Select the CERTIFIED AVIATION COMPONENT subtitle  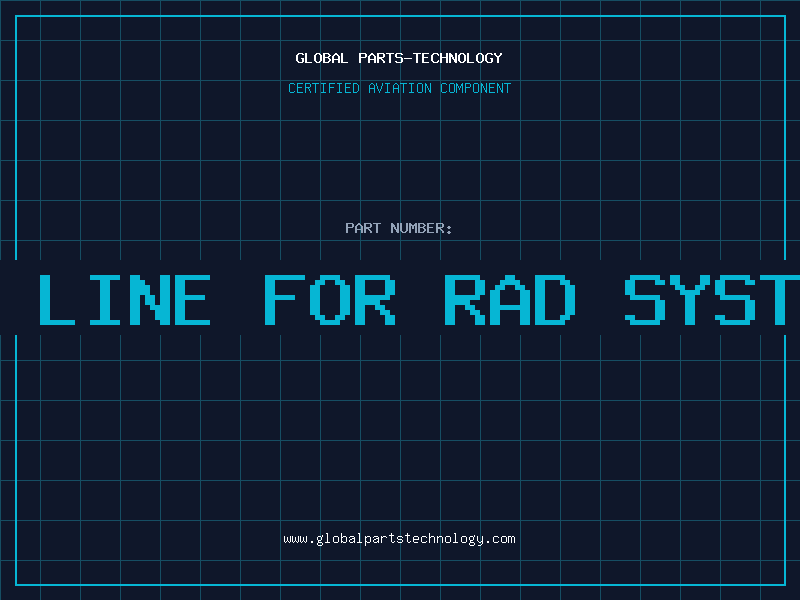pos(399,88)
